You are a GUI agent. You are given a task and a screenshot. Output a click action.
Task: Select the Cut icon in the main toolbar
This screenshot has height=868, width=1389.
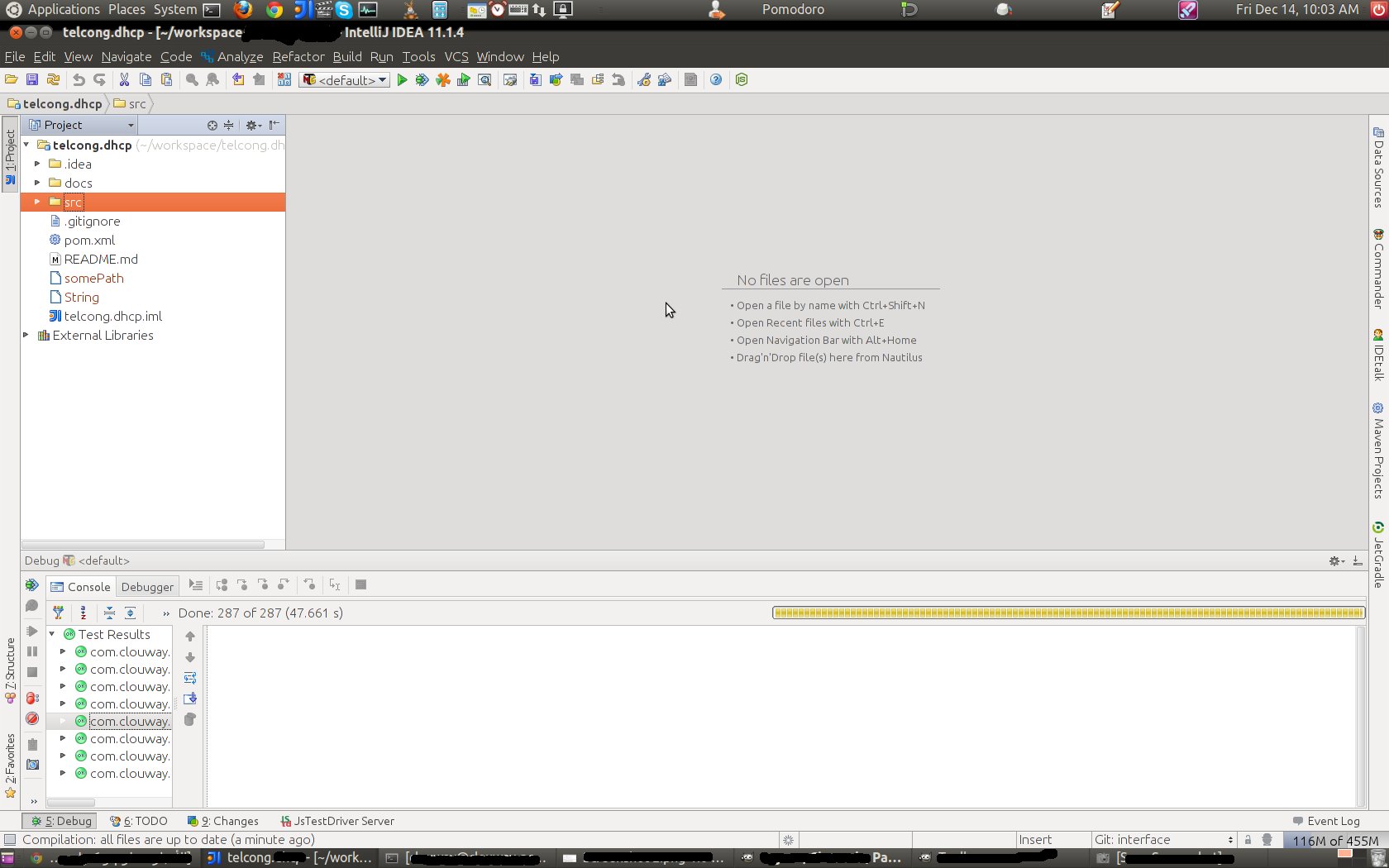125,80
